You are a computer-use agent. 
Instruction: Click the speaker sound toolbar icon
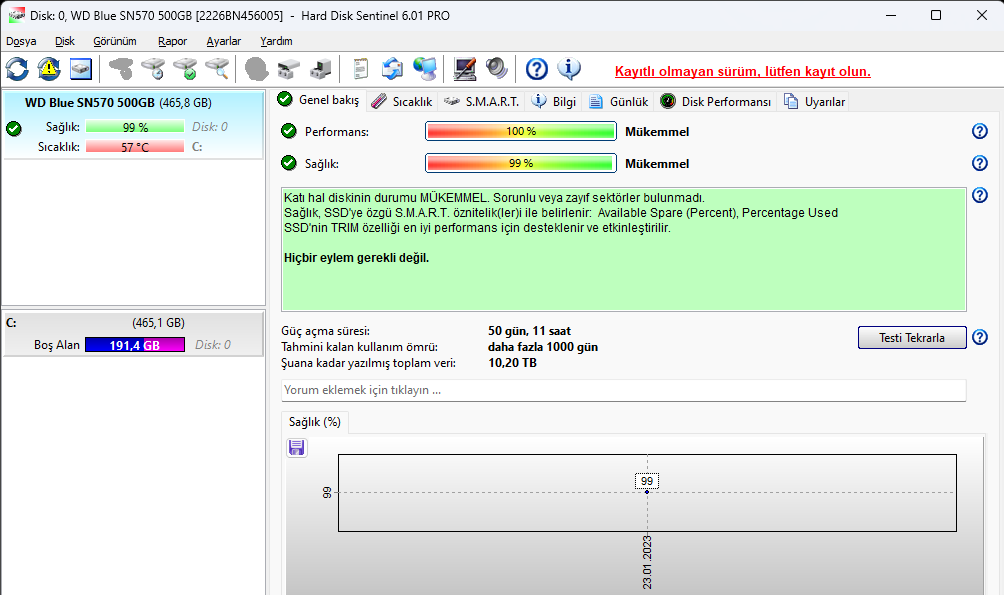coord(496,69)
